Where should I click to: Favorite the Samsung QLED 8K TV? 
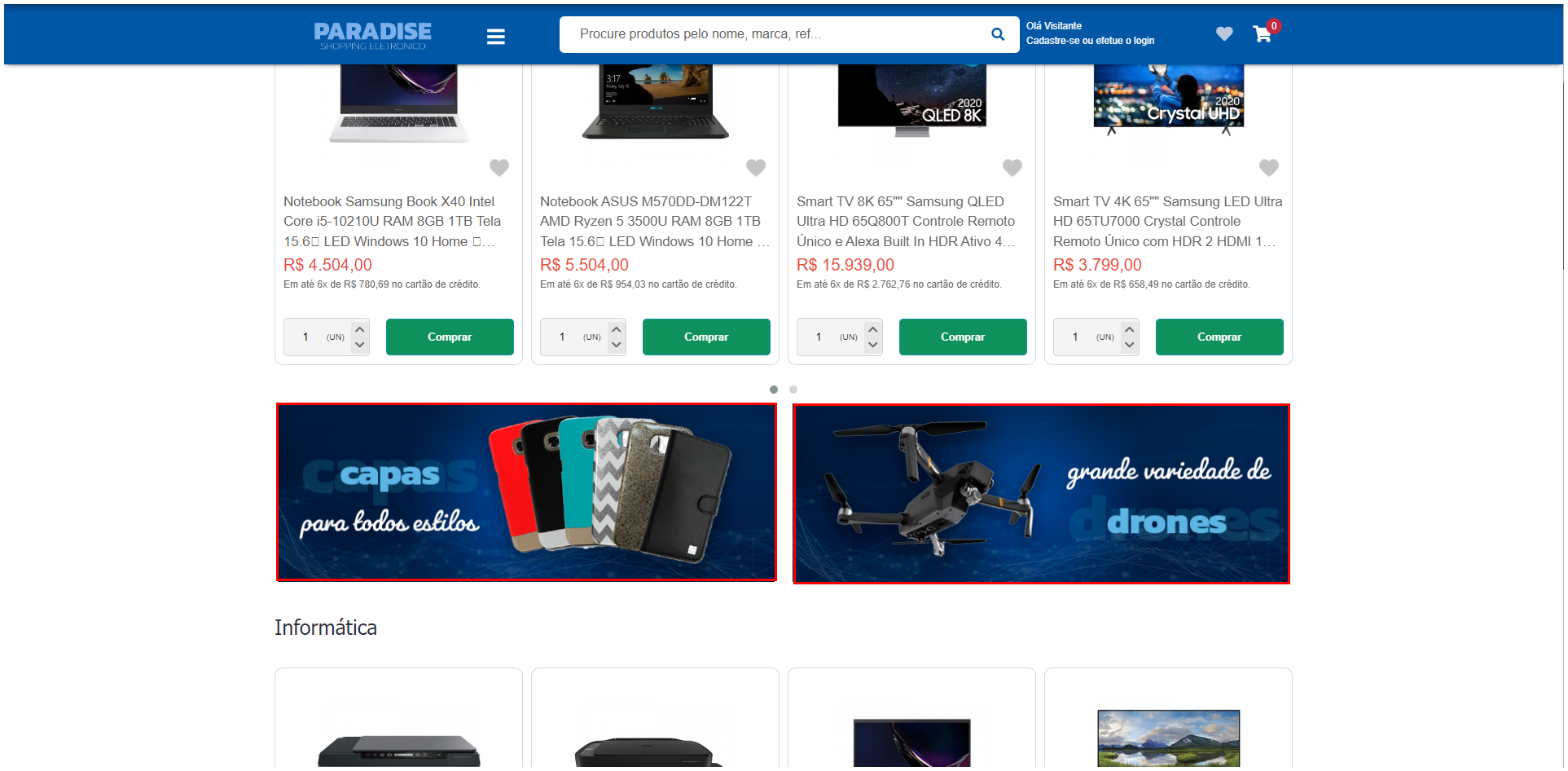tap(1012, 167)
